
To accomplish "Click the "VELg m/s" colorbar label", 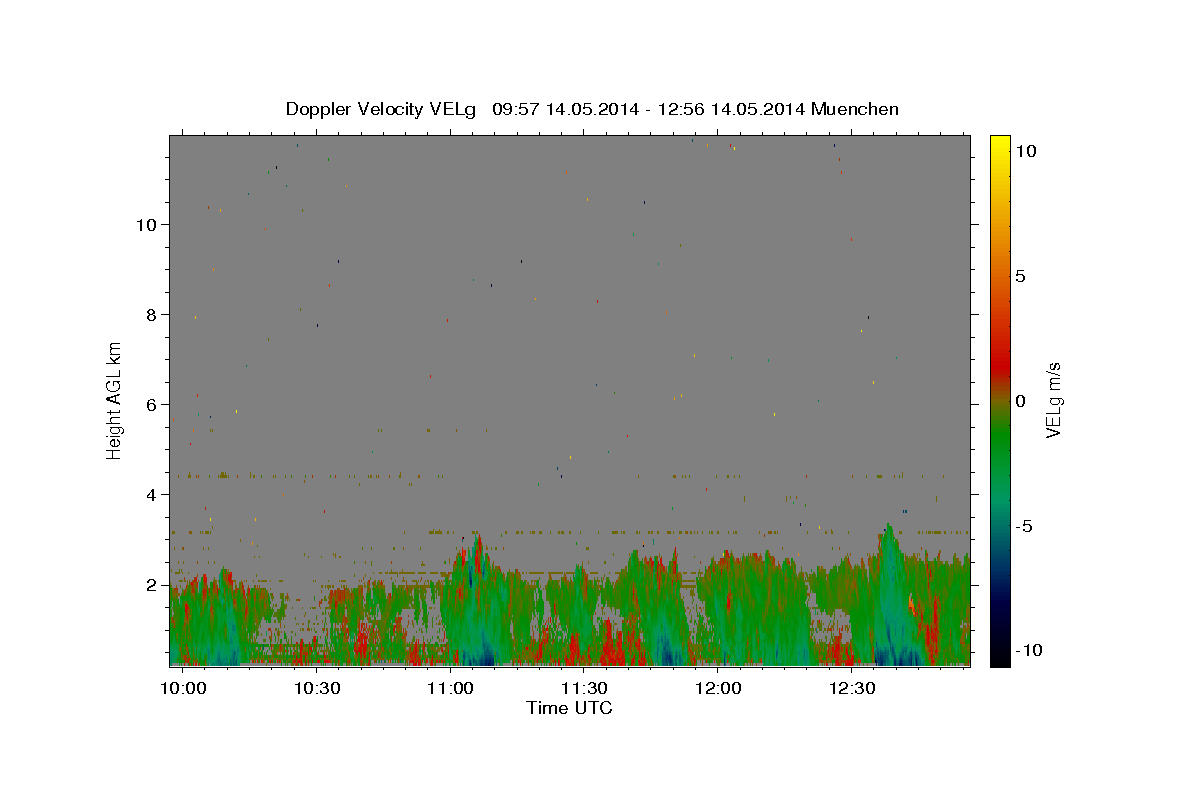I will pos(1053,400).
